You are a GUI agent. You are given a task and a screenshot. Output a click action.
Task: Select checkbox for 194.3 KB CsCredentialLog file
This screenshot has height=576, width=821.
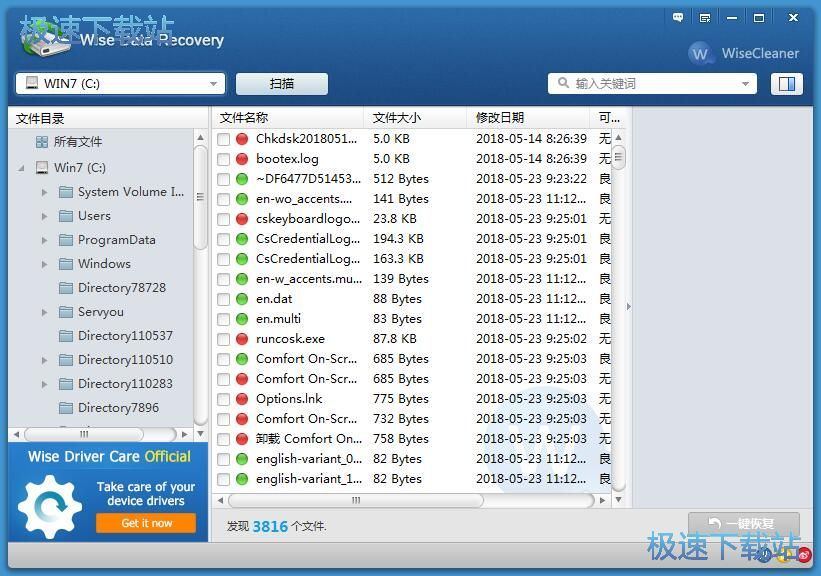pos(224,239)
